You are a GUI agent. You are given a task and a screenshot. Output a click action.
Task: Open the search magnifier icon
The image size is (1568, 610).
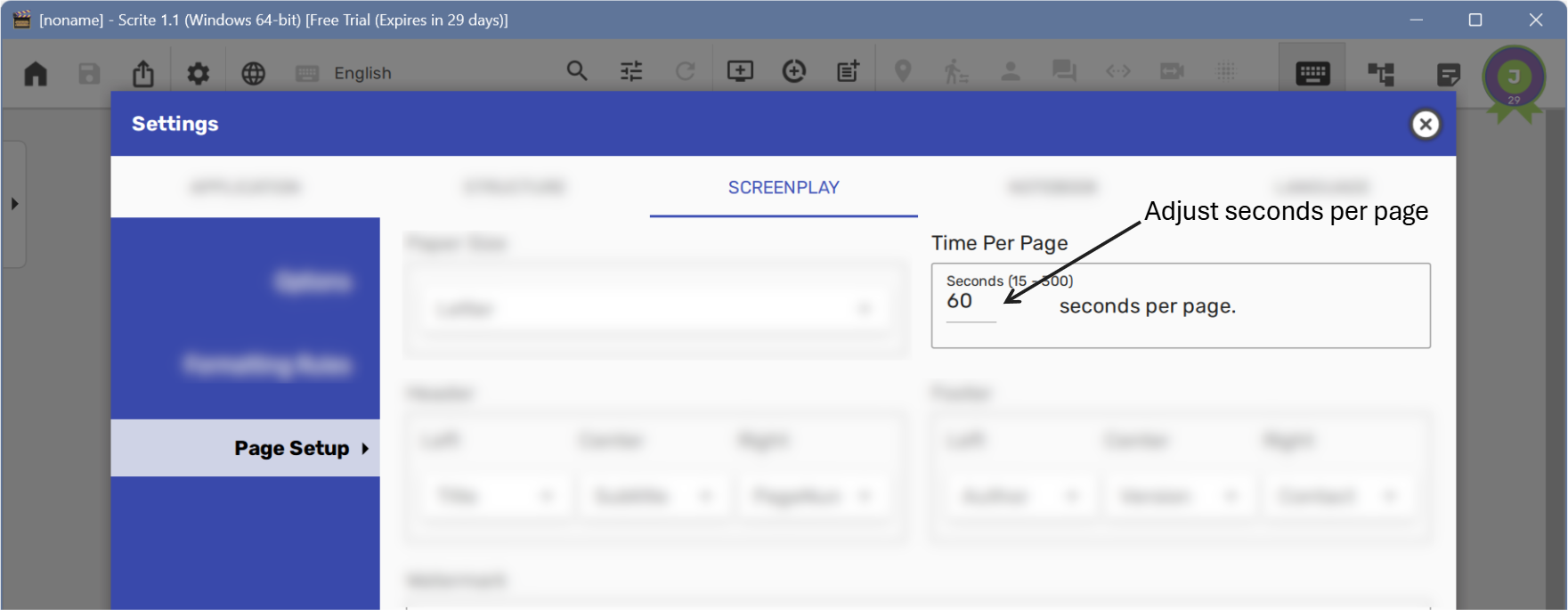pyautogui.click(x=577, y=71)
